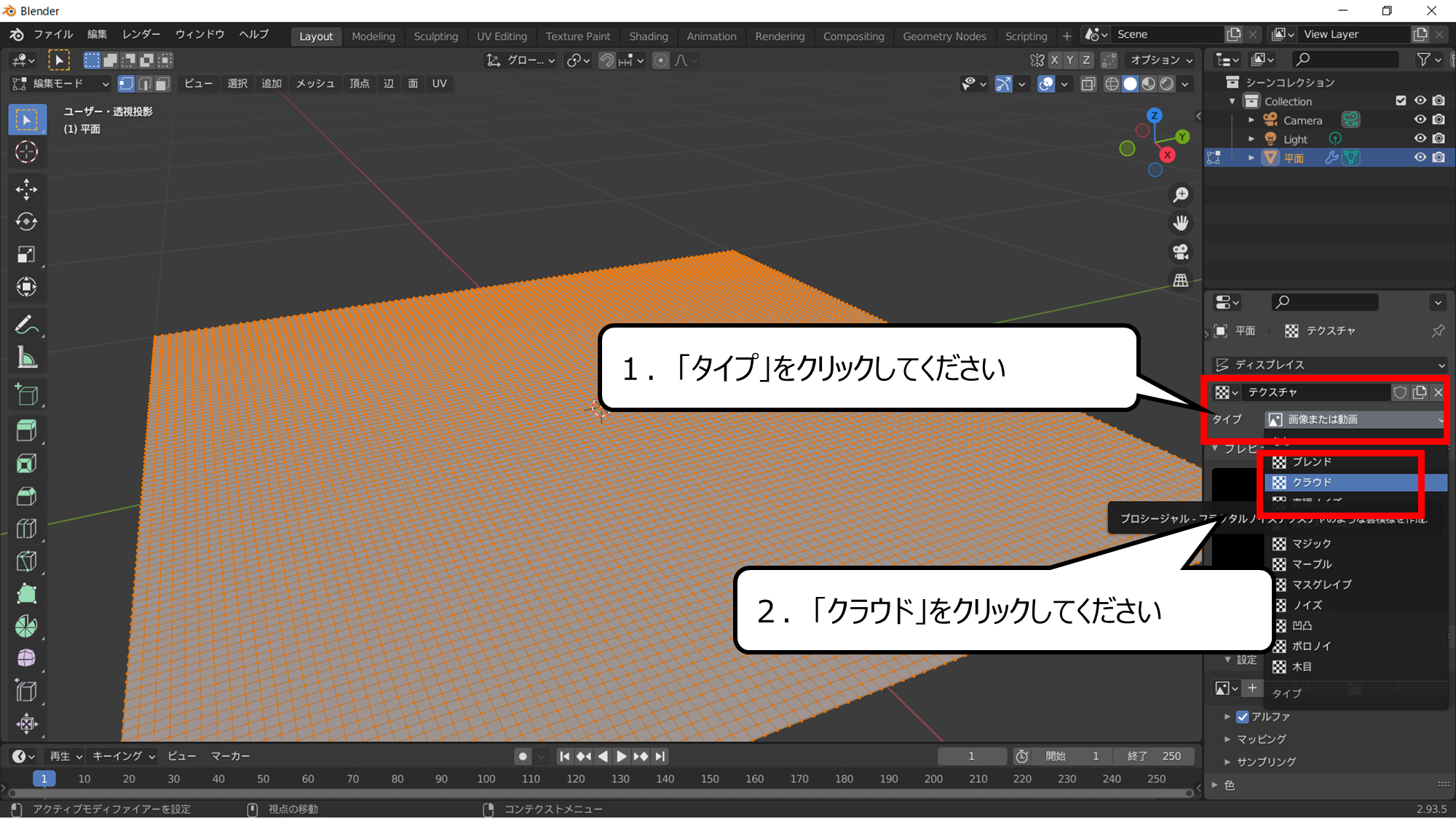Select the Transform tool
The image size is (1456, 819).
[27, 287]
